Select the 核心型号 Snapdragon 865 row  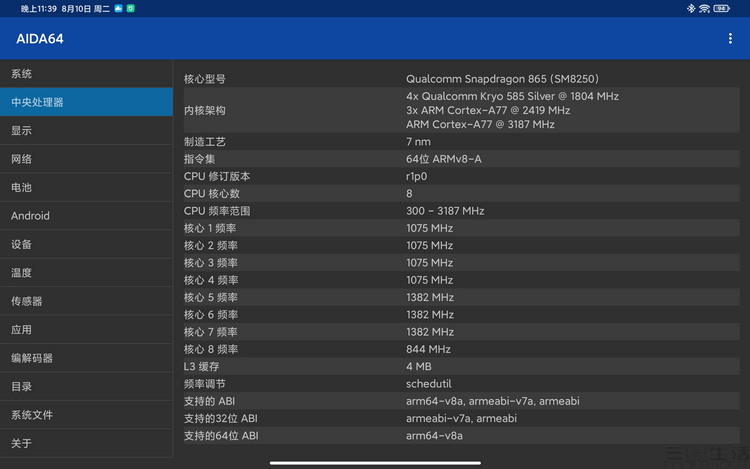(x=462, y=79)
